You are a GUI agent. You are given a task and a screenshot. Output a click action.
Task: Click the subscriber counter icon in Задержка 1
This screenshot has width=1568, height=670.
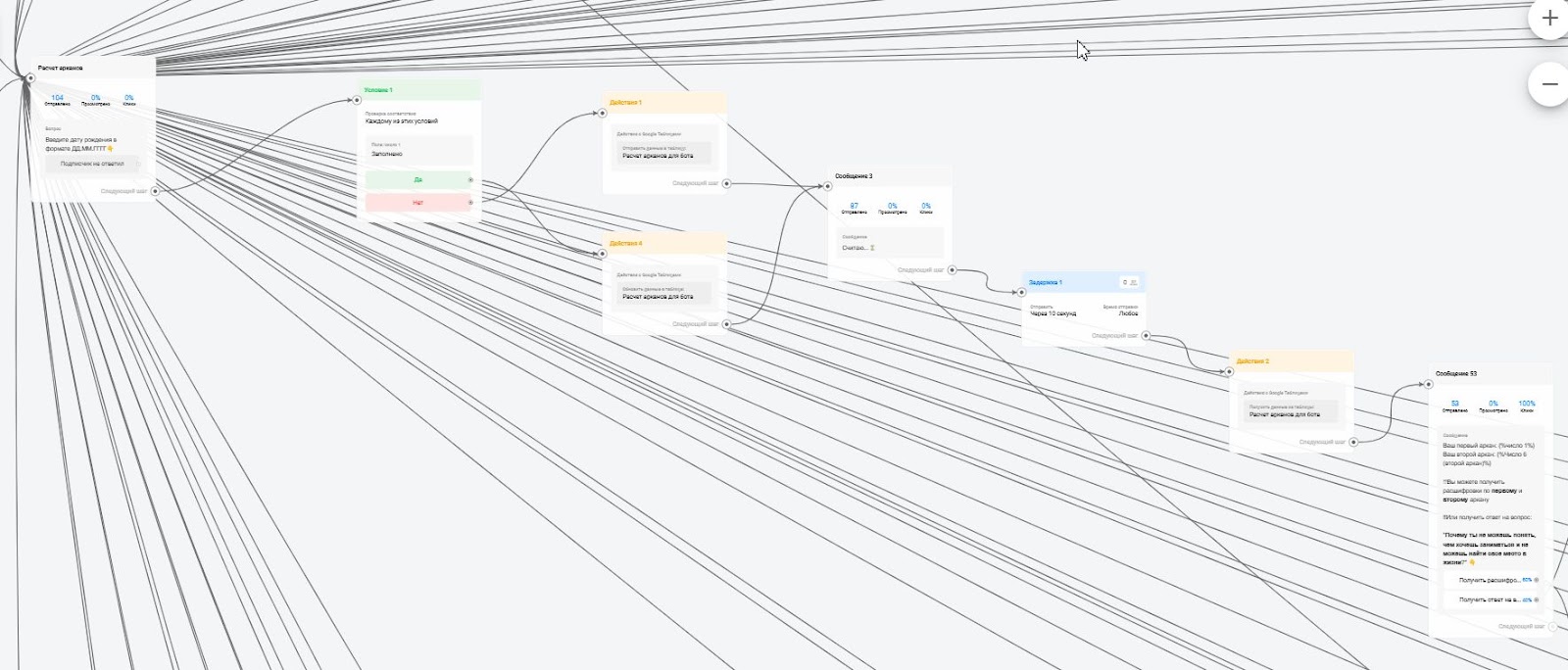1130,282
